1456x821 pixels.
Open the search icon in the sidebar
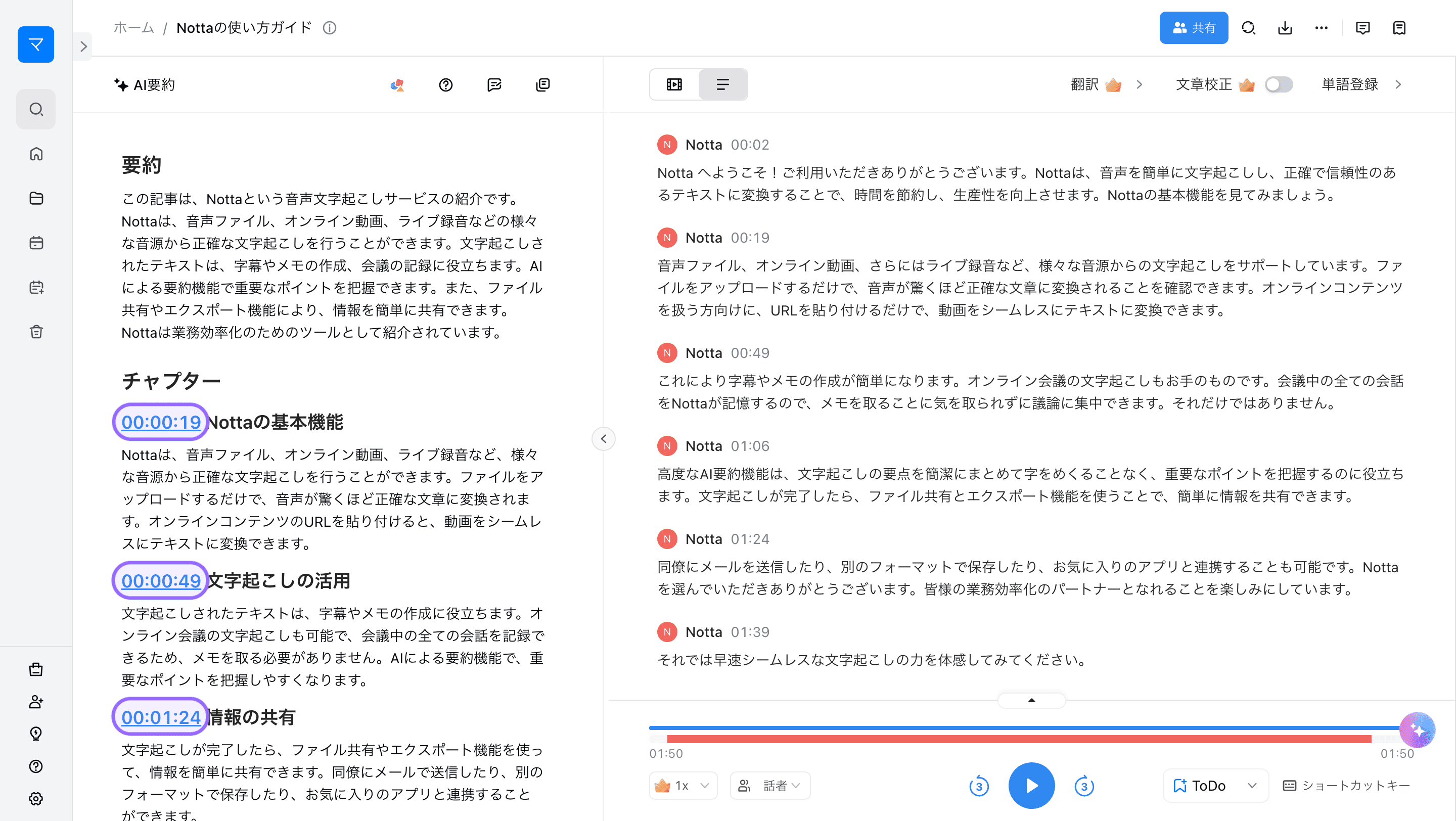coord(36,109)
